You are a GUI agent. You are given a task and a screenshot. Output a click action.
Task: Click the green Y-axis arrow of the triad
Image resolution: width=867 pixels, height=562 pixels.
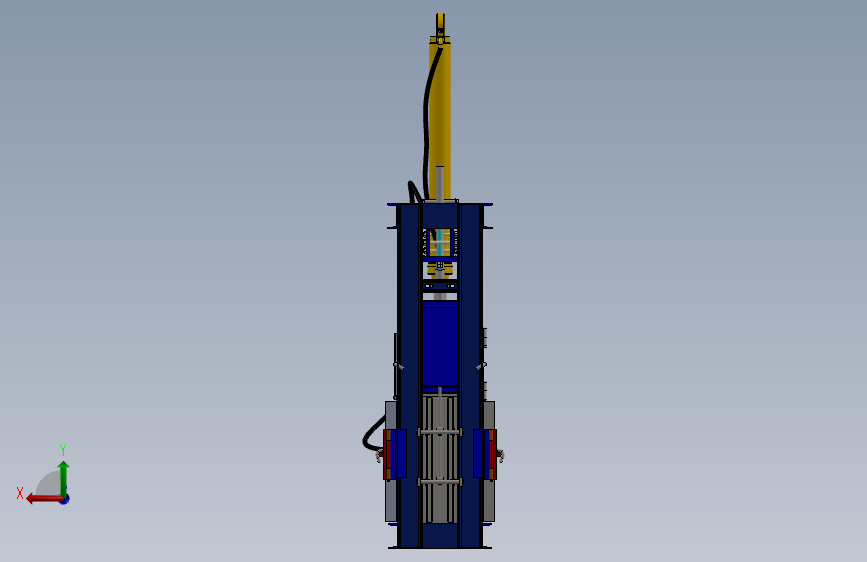pyautogui.click(x=64, y=479)
